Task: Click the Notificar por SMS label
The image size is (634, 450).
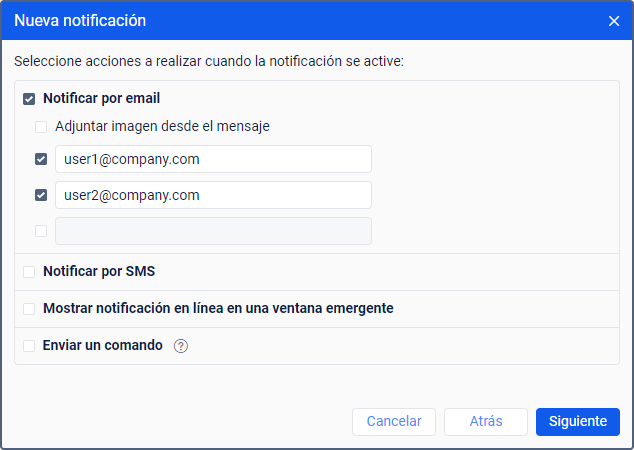Action: click(x=98, y=272)
